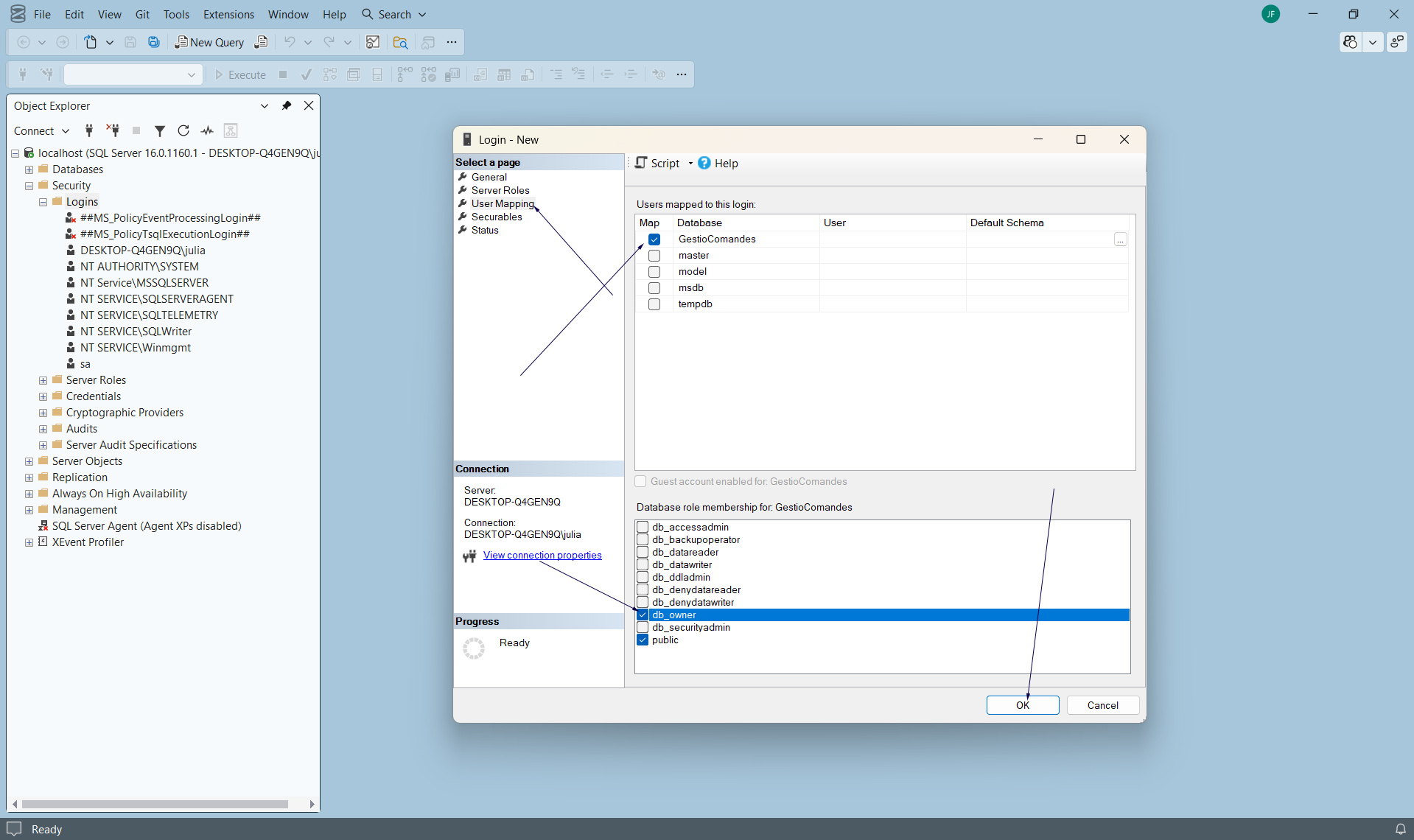Open the View connection properties link
Screen dimensions: 1414x840
(542, 556)
